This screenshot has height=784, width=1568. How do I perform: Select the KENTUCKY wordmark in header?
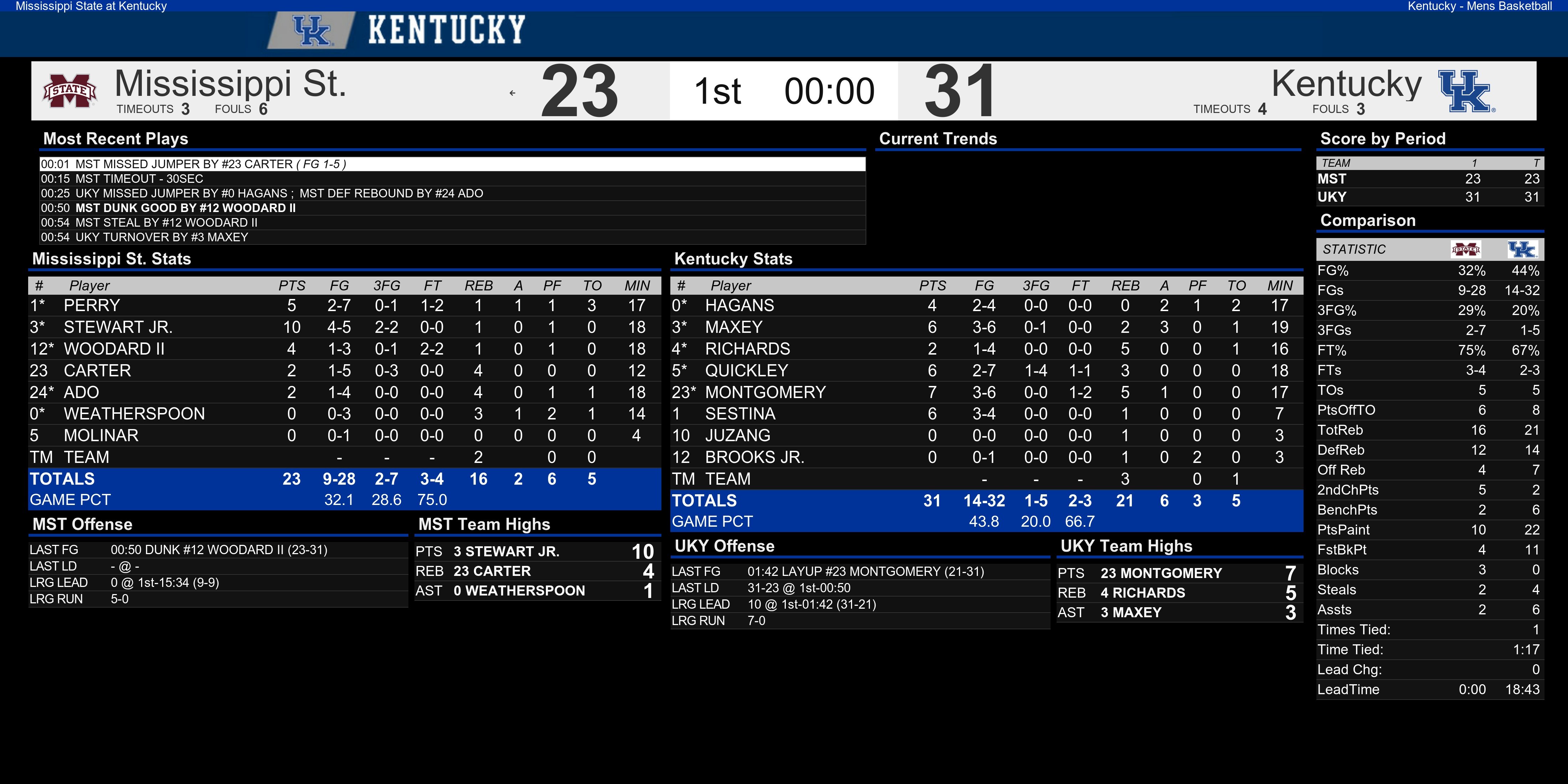point(447,30)
